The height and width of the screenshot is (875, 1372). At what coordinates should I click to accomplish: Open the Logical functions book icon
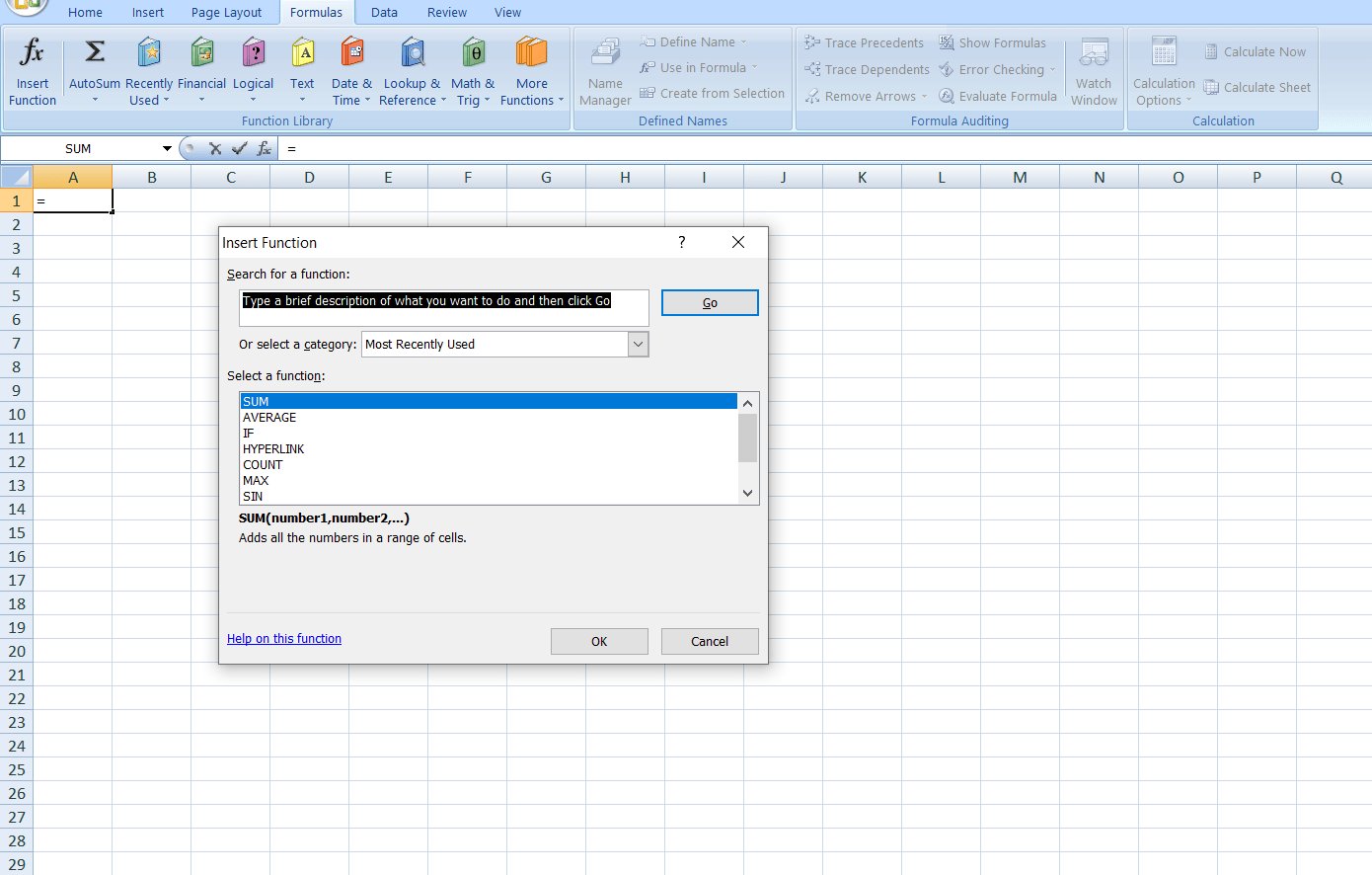pyautogui.click(x=254, y=52)
